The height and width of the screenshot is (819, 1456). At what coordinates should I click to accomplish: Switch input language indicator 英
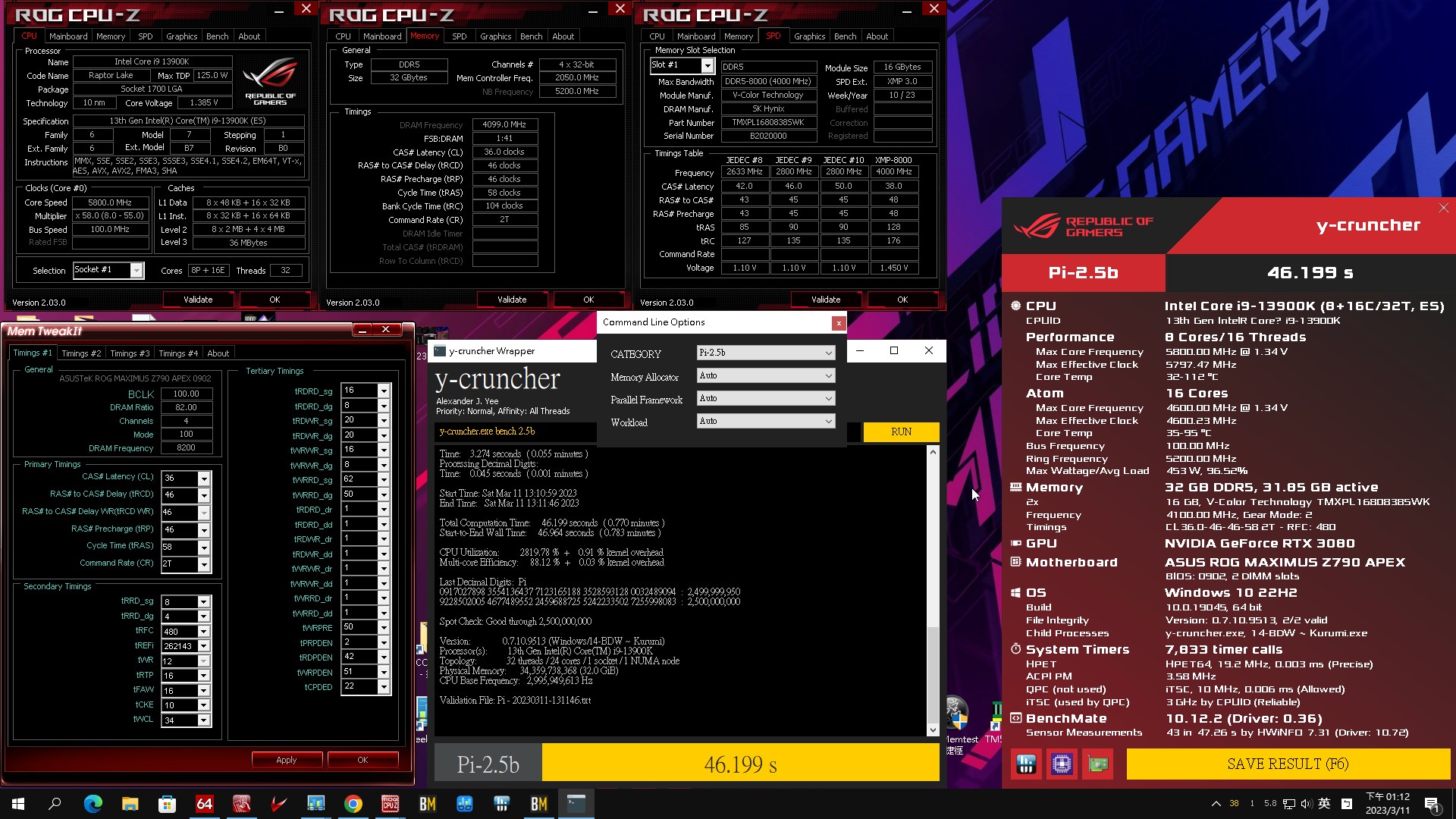point(1324,804)
